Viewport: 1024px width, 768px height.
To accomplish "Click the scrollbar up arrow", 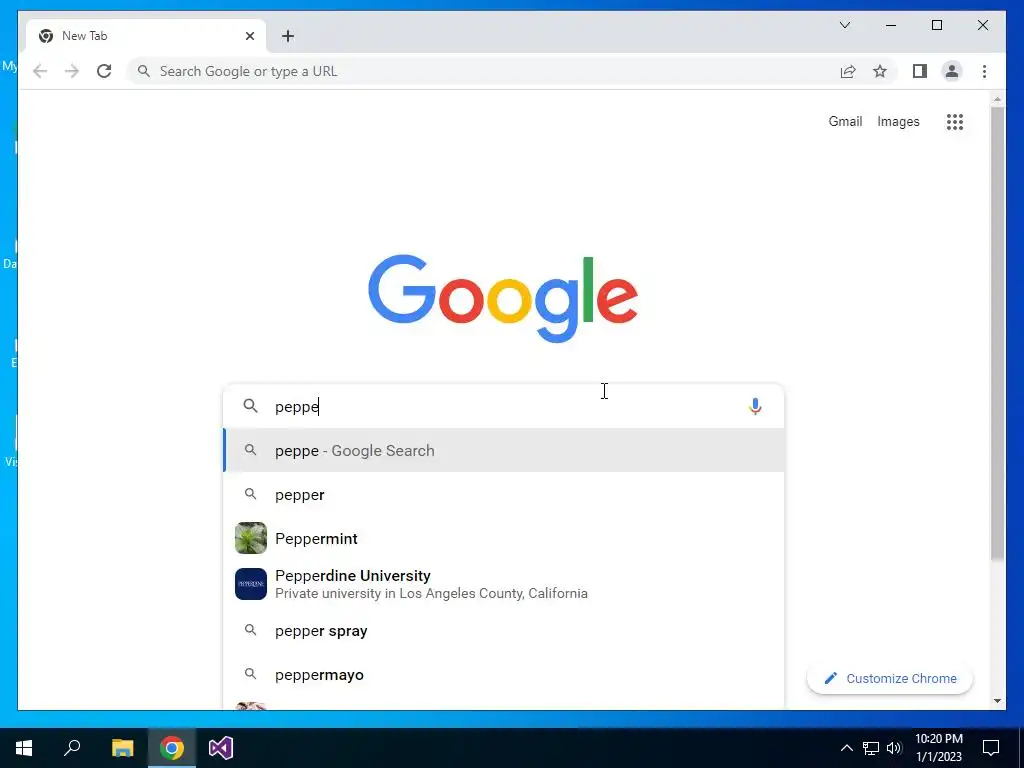I will tap(997, 99).
